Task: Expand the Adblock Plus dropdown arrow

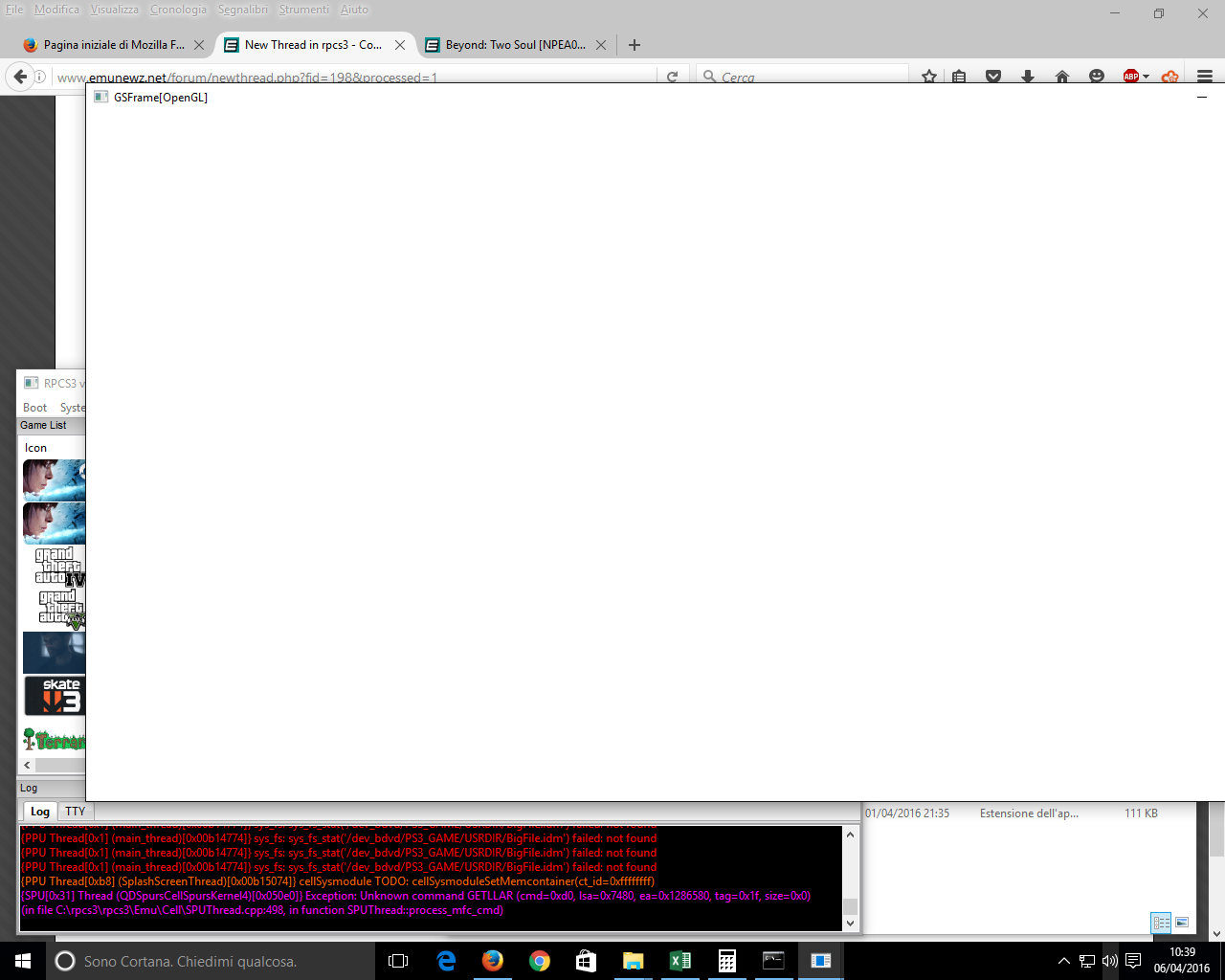Action: [x=1147, y=77]
